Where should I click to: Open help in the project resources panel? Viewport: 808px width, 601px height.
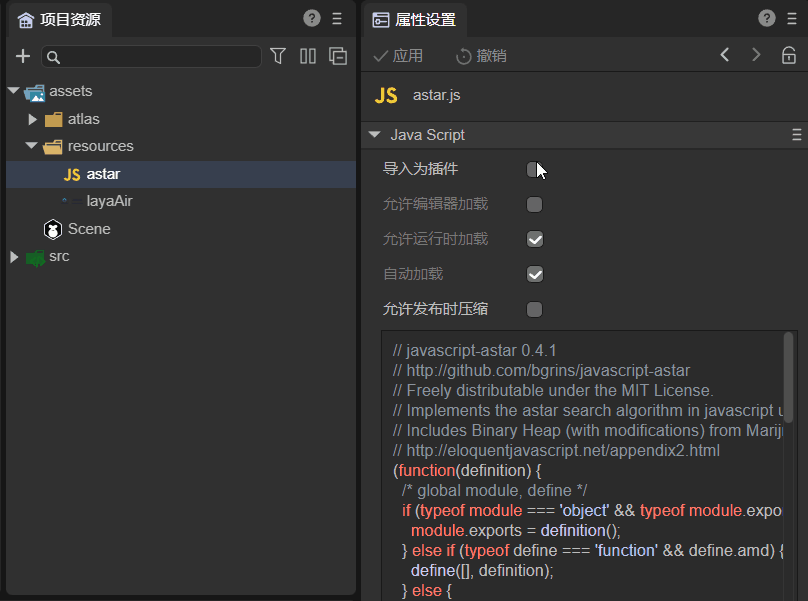312,18
